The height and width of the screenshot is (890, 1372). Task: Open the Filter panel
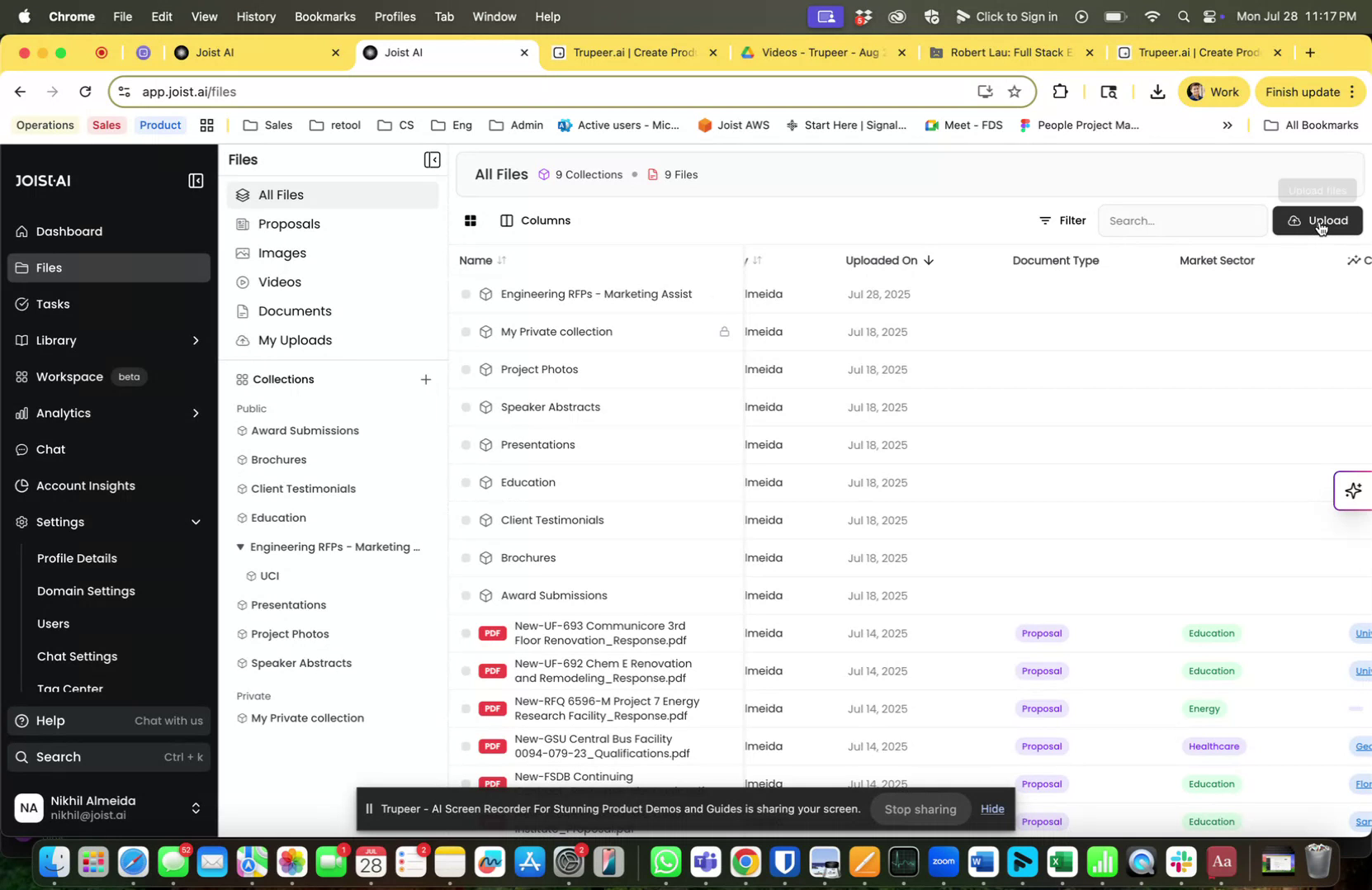pos(1064,220)
